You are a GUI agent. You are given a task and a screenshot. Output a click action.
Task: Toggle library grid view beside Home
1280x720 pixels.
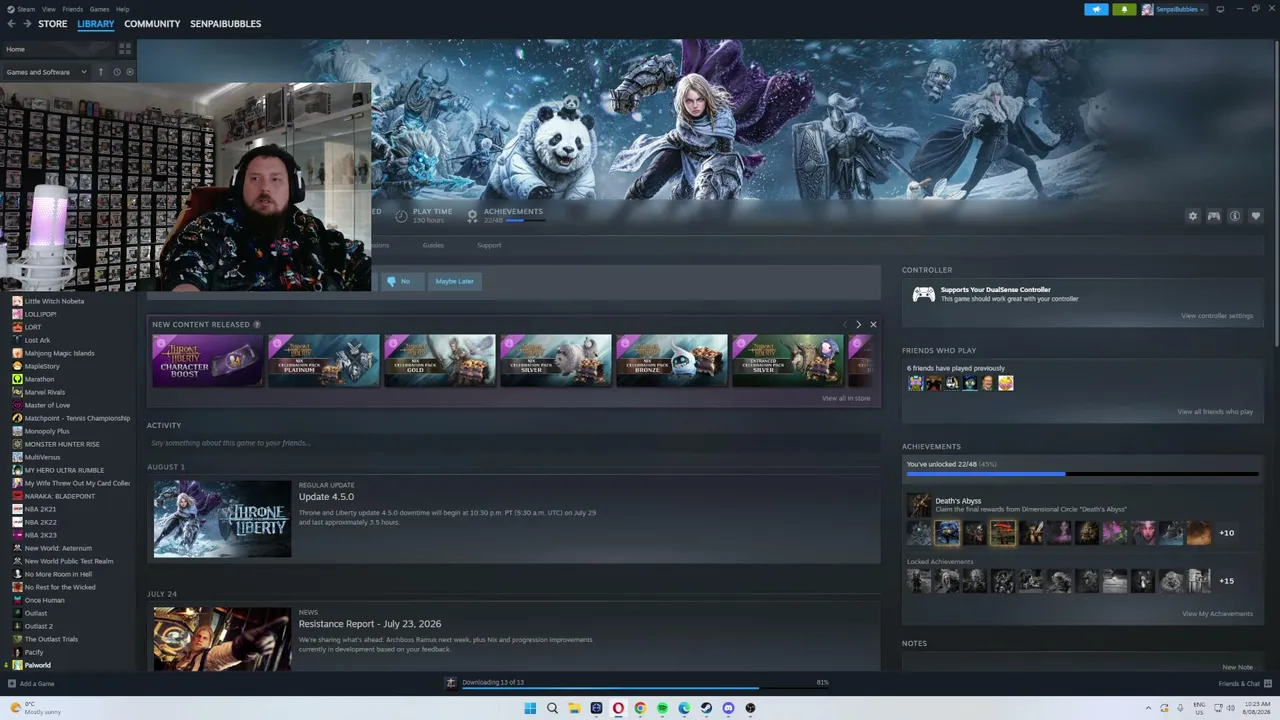point(125,49)
